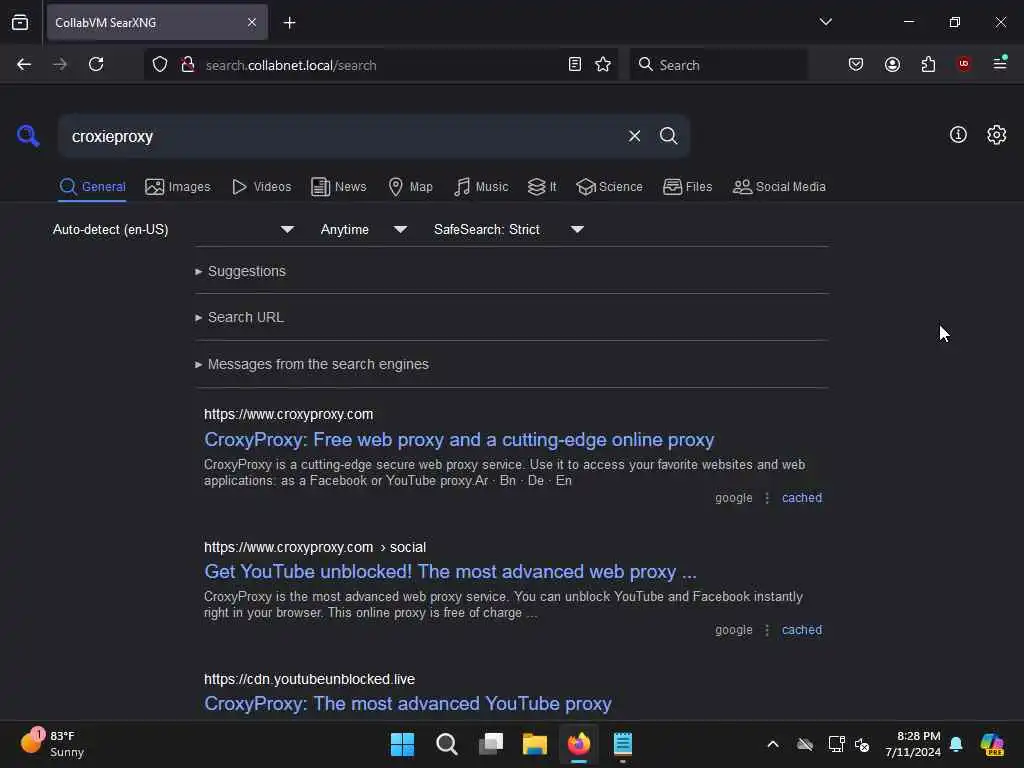Click the SearXNG logo magnifier icon
This screenshot has height=768, width=1024.
[x=28, y=136]
